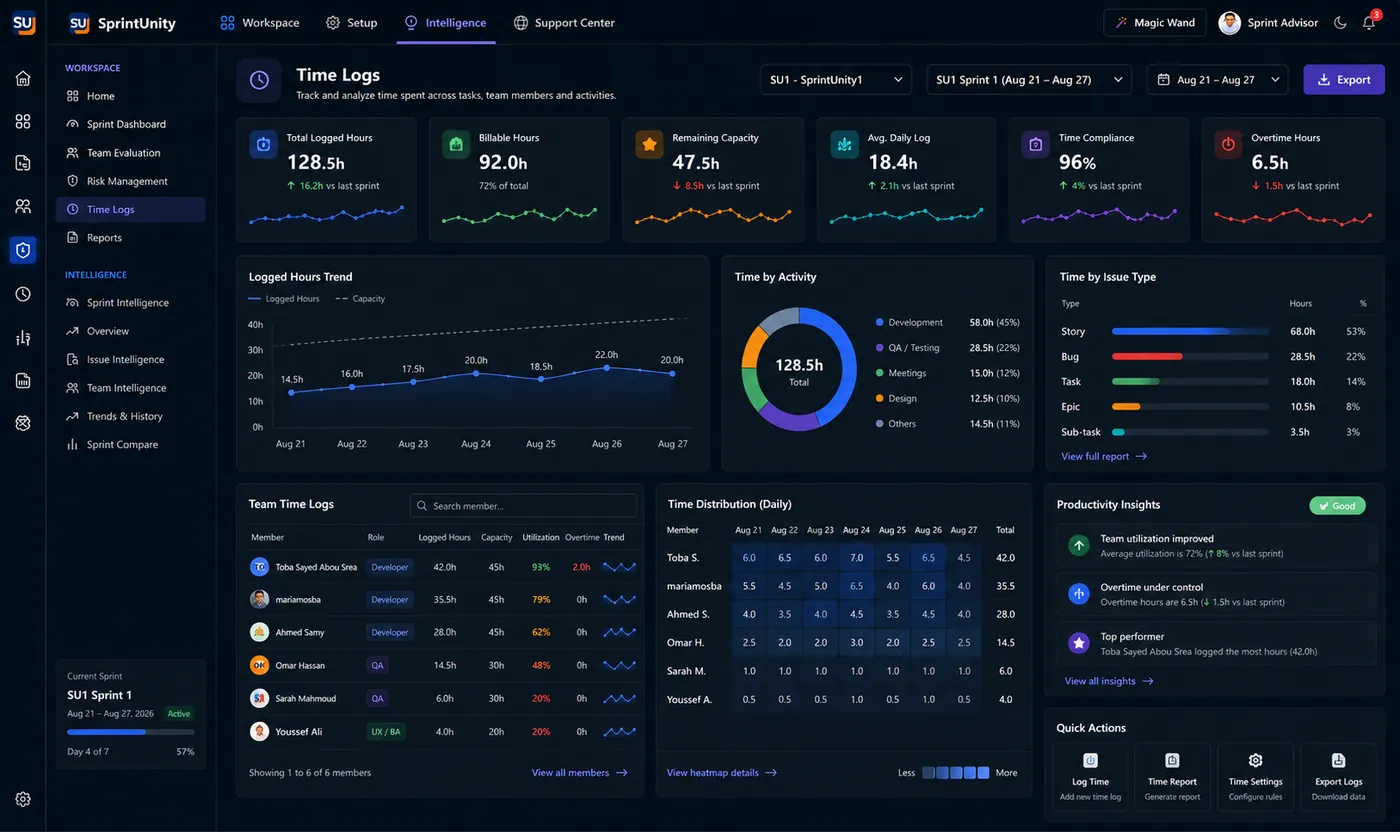Click the Aug 26 point on trend chart

coord(607,368)
